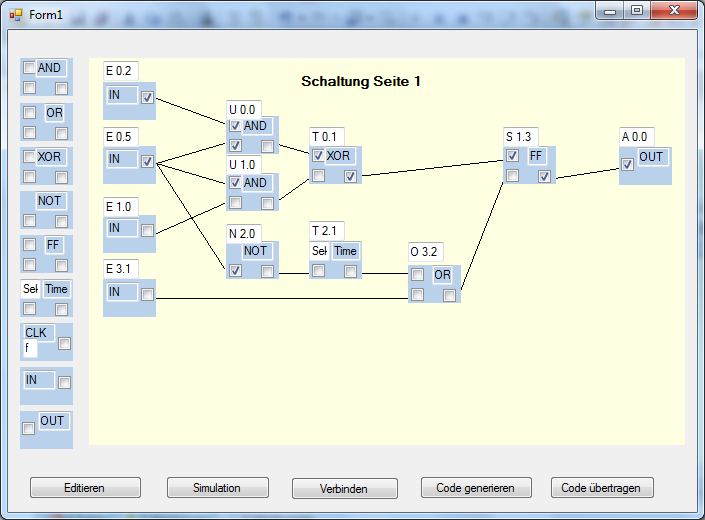Check the box of the palette IN block
Screen dimensions: 705x520
coord(64,382)
